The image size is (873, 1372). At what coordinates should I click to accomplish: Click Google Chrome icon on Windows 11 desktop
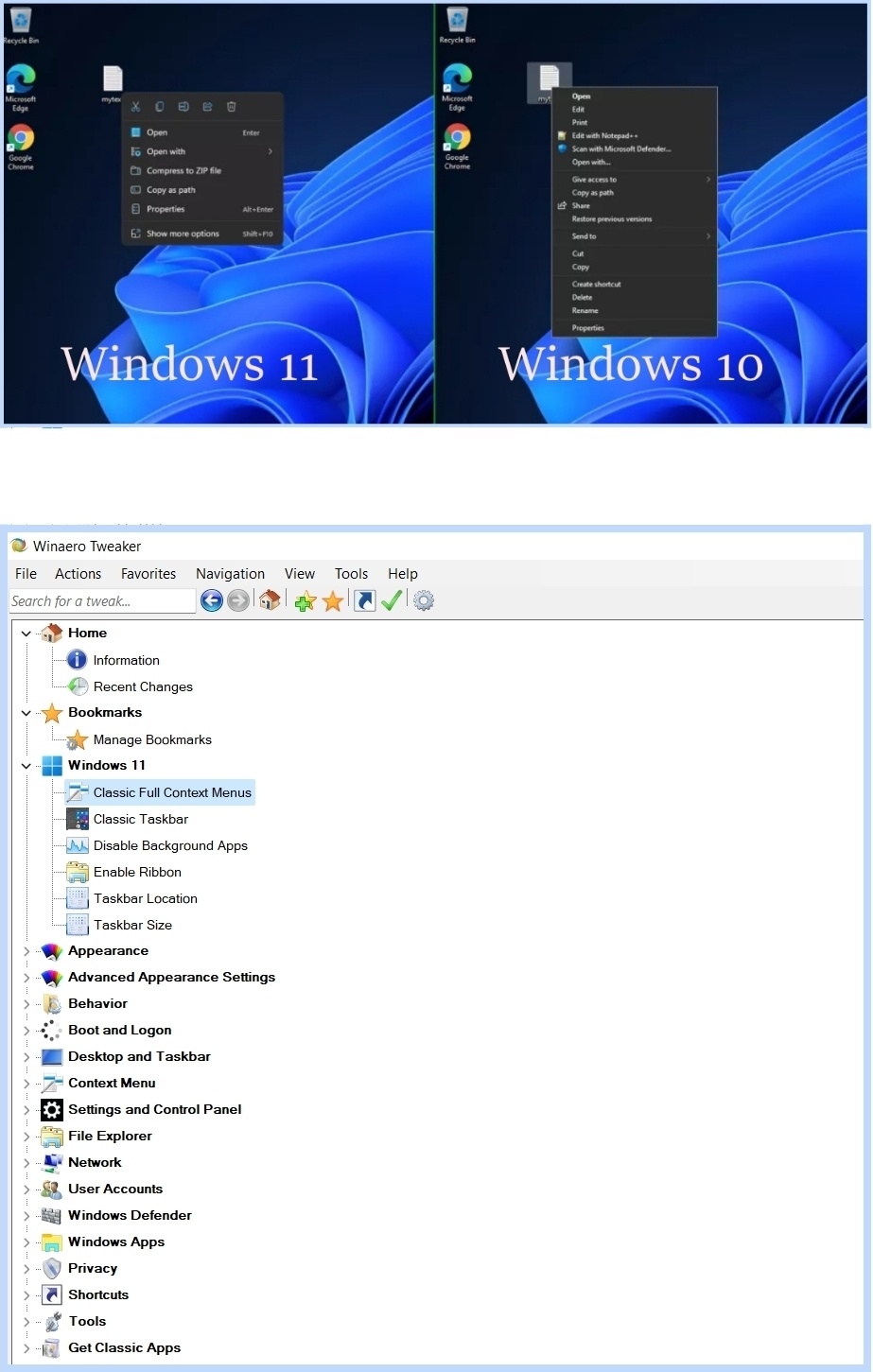click(21, 147)
